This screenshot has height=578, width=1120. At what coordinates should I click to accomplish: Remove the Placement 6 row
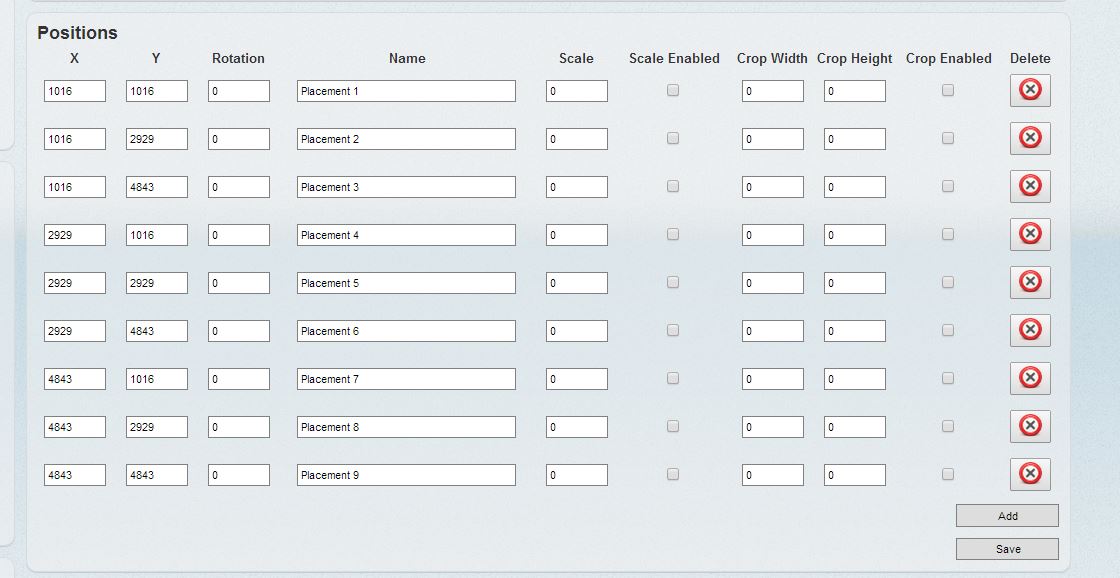(x=1030, y=330)
